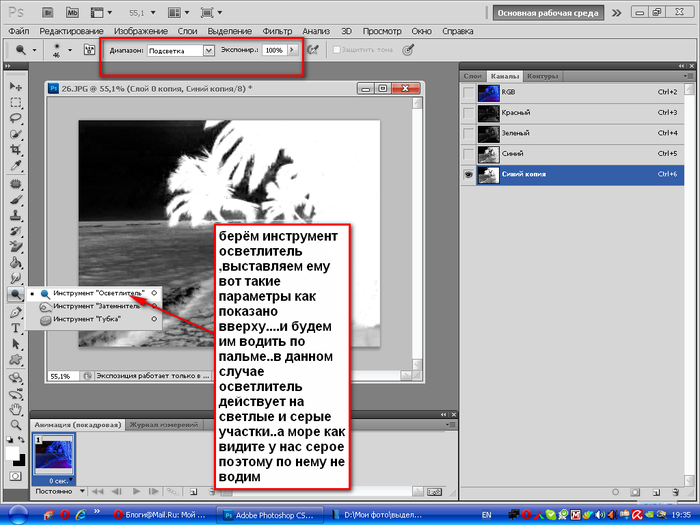This screenshot has width=700, height=525.
Task: Open the Изображение menu
Action: point(141,31)
